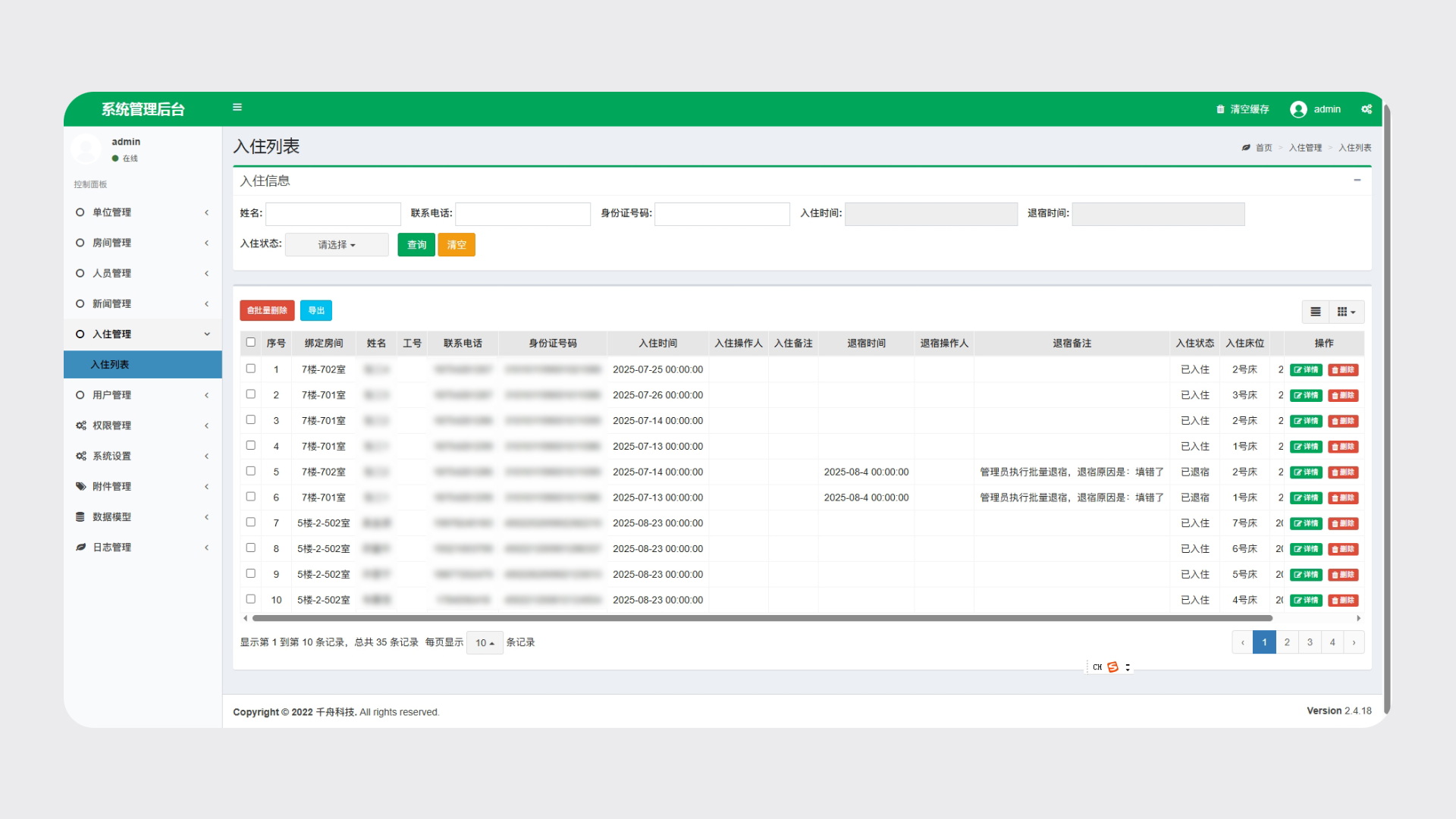Screen dimensions: 1456x819
Task: Open the settings gears icon in header
Action: click(x=1366, y=109)
